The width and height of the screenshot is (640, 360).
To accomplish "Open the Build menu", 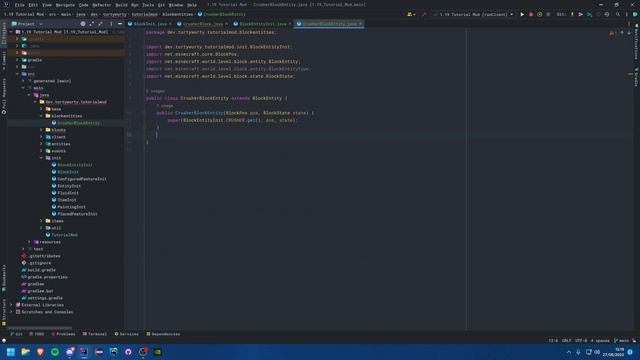I will point(121,5).
